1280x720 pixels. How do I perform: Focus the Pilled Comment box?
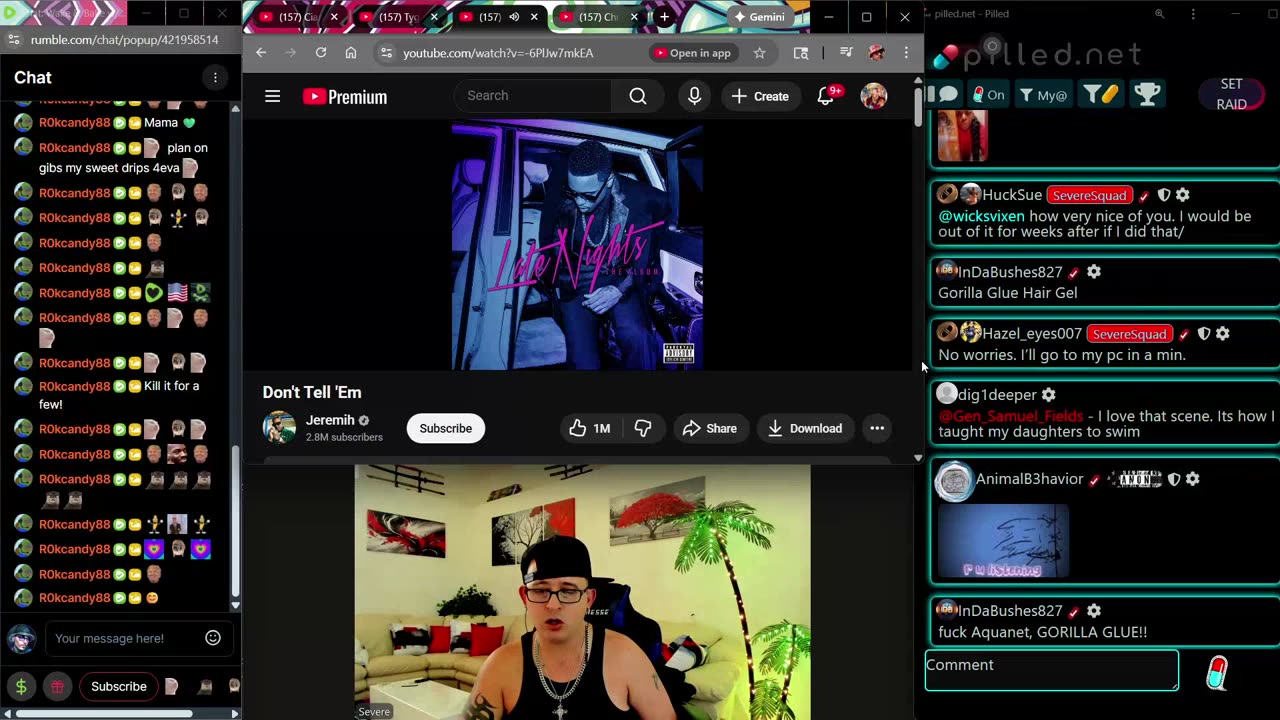(1052, 670)
